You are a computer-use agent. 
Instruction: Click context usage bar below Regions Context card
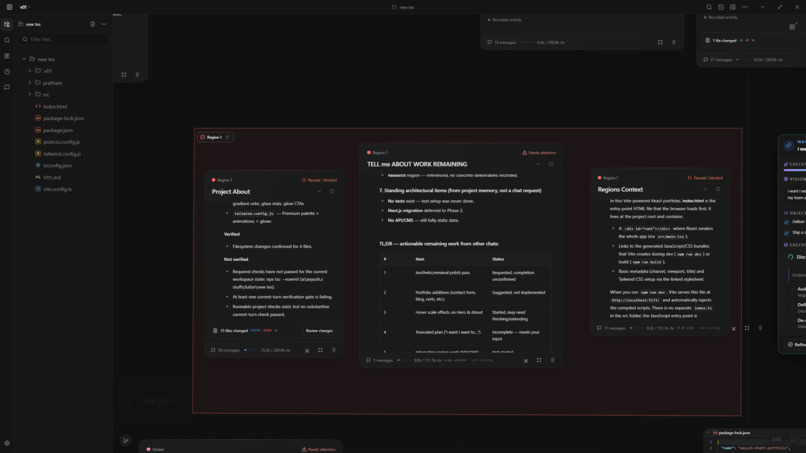[636, 328]
